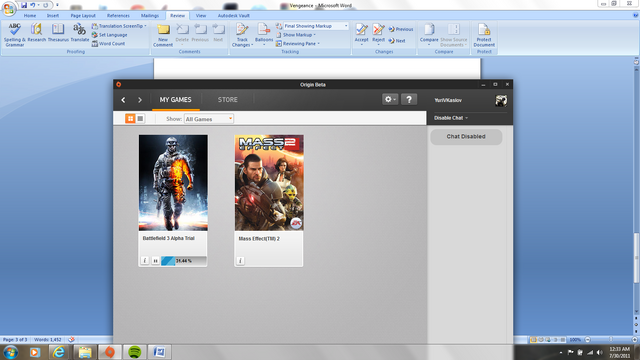Click the Battlefield 3 download progress bar

pos(184,260)
